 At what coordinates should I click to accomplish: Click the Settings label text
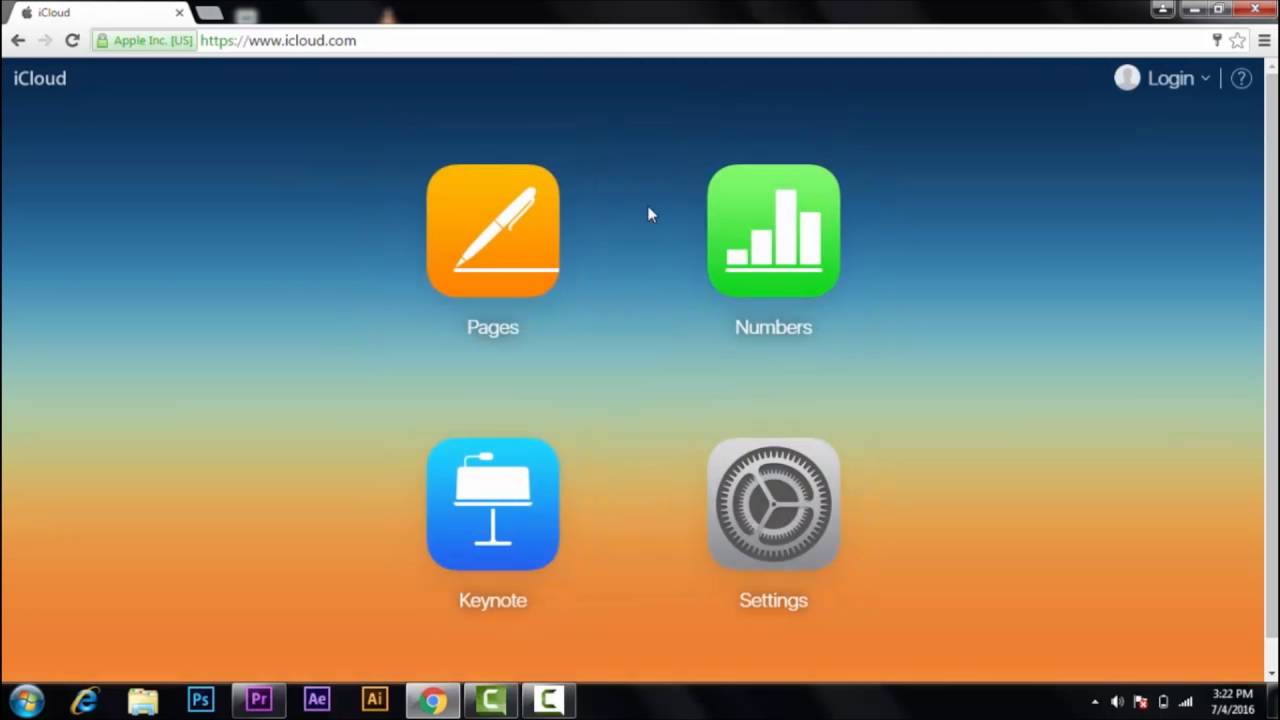[773, 600]
